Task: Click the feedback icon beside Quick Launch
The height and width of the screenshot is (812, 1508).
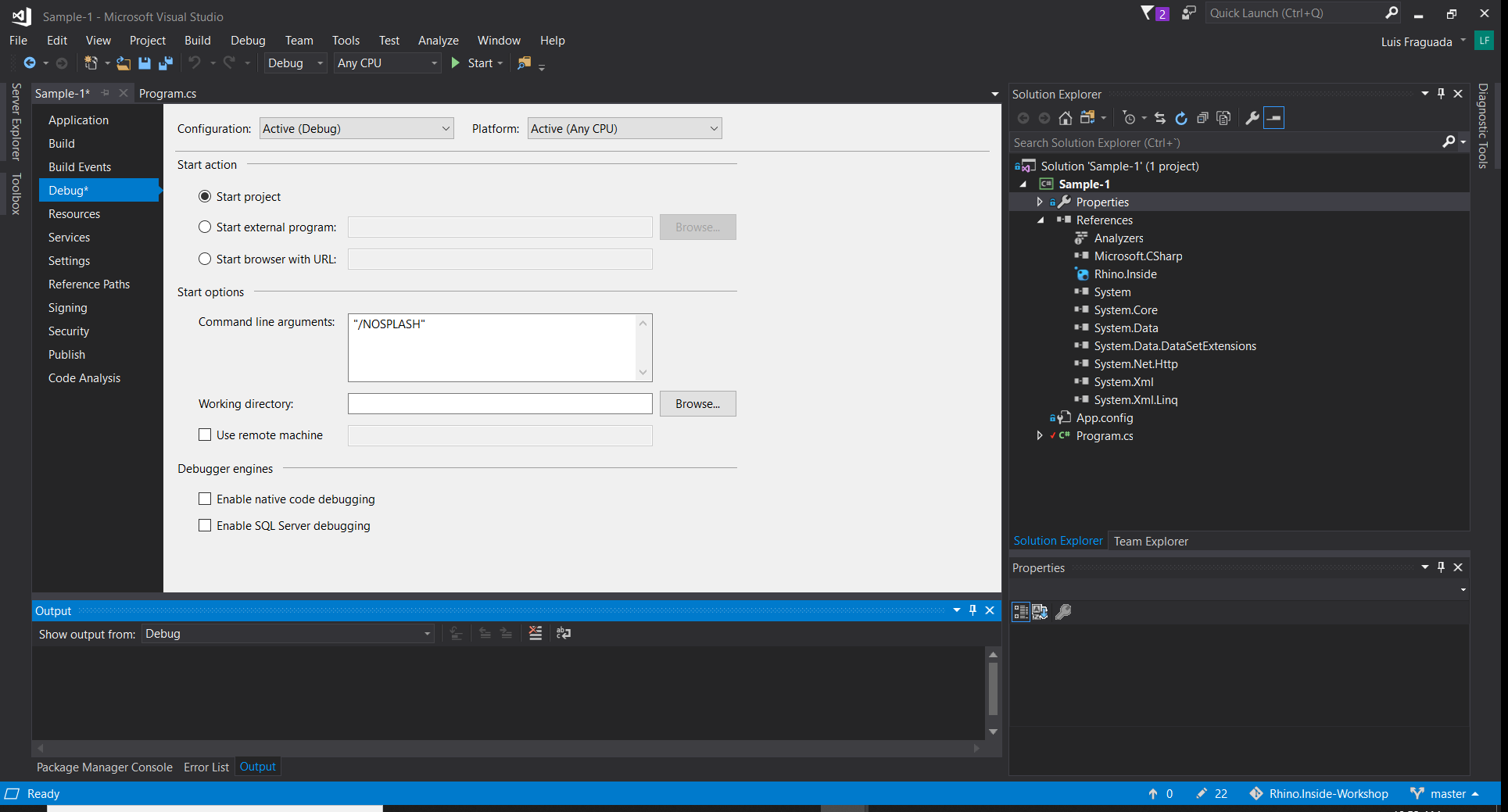Action: (x=1189, y=13)
